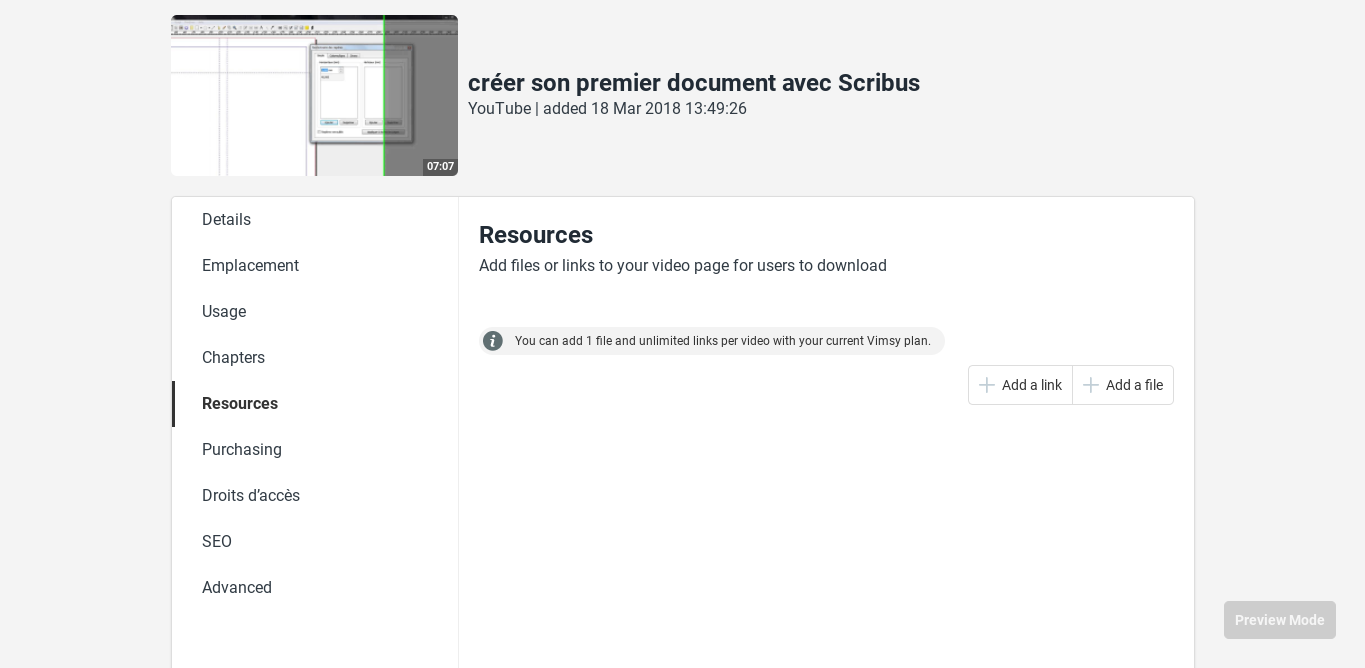This screenshot has height=668, width=1365.
Task: Click the info icon beside the plan notice
Action: (x=493, y=341)
